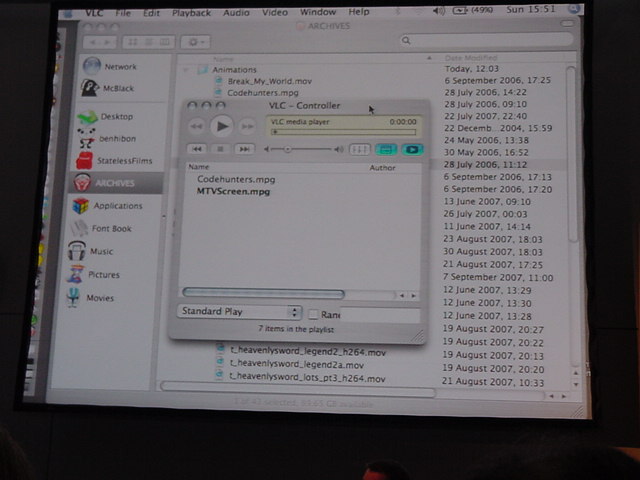The width and height of the screenshot is (640, 480).
Task: Click the Finder forward button
Action: pos(108,42)
